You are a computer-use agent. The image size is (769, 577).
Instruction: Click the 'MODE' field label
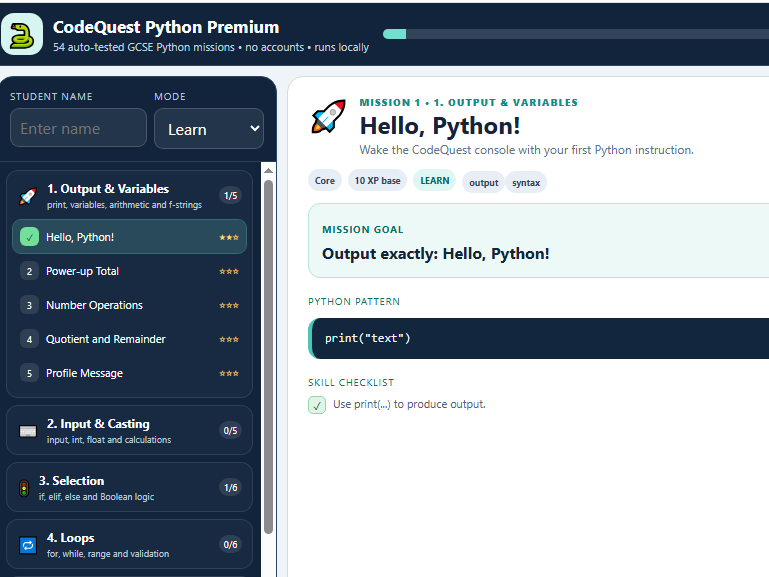point(170,97)
